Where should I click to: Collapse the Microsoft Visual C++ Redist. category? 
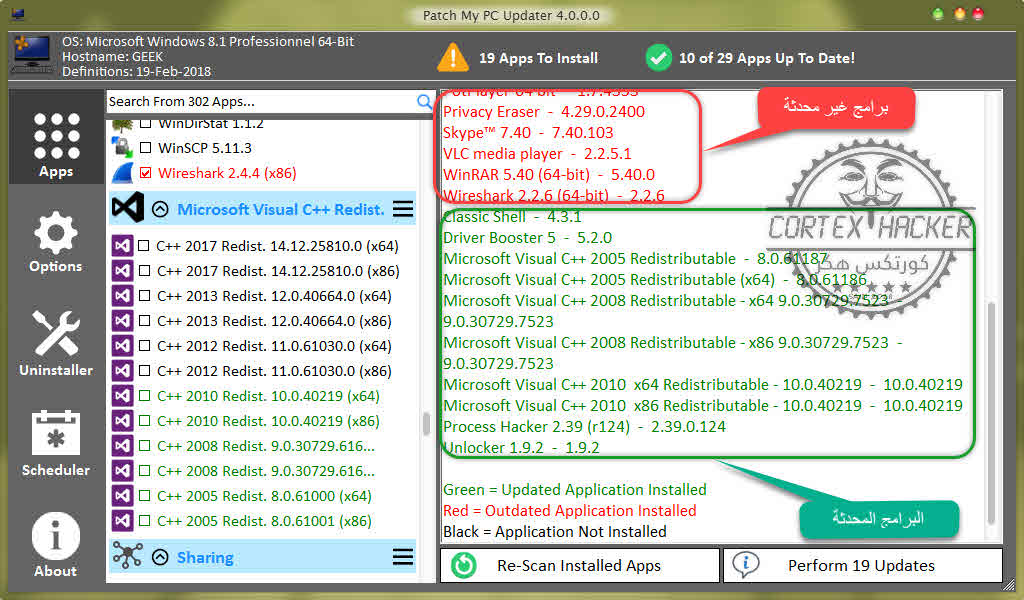[x=160, y=209]
